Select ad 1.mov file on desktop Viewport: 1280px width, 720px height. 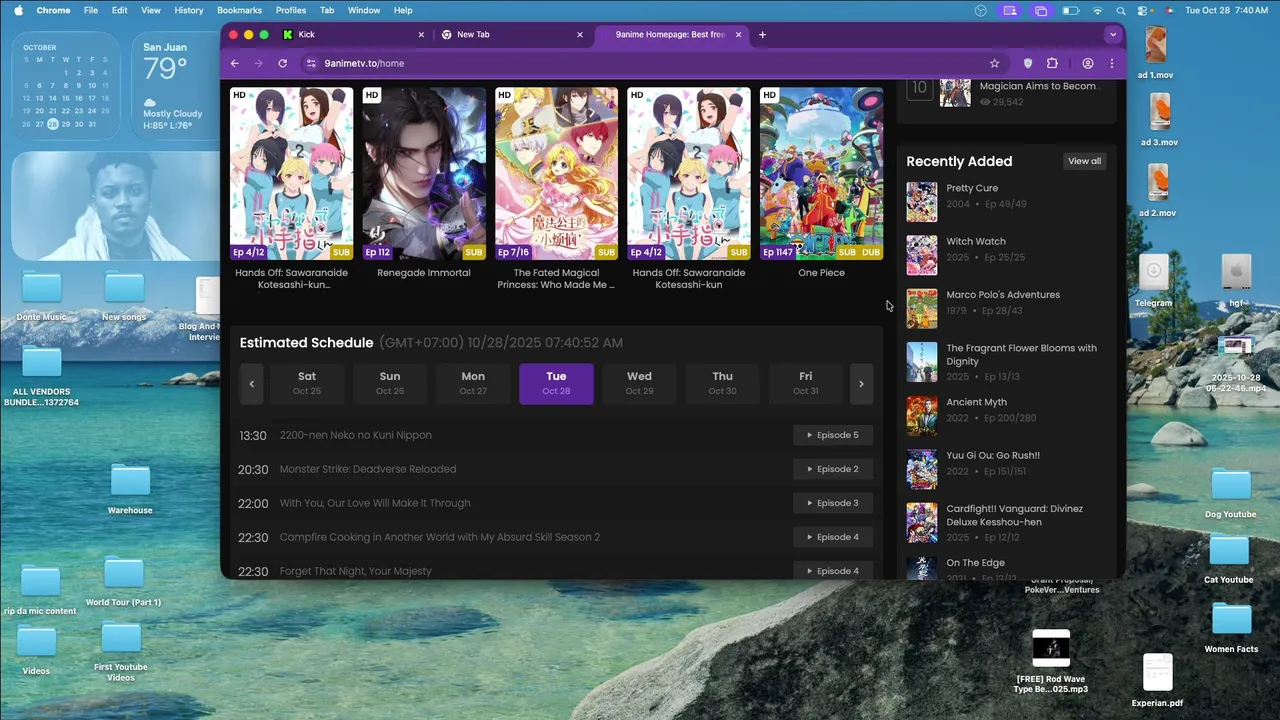[1156, 53]
